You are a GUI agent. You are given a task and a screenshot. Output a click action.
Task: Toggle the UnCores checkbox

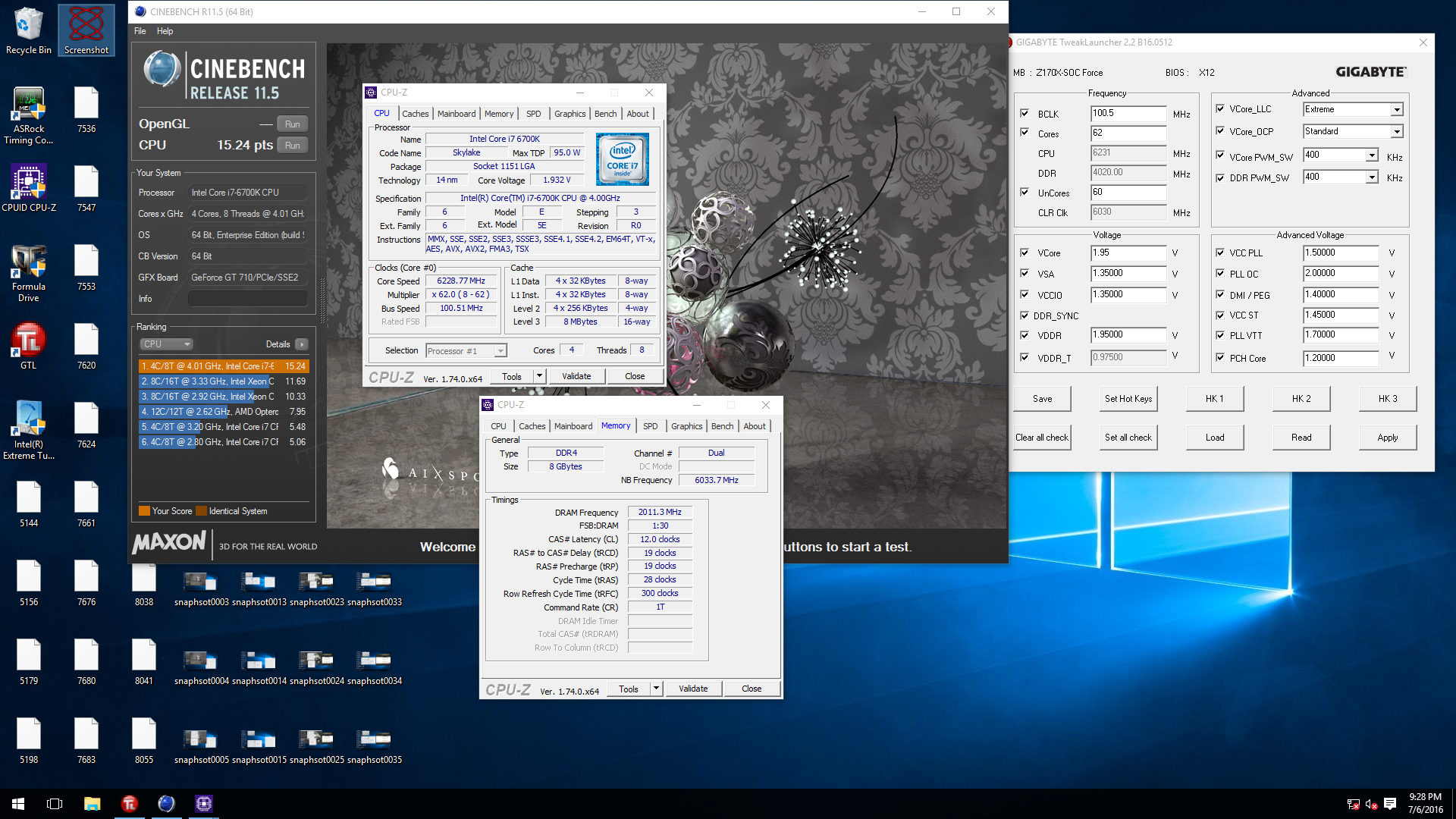point(1025,192)
